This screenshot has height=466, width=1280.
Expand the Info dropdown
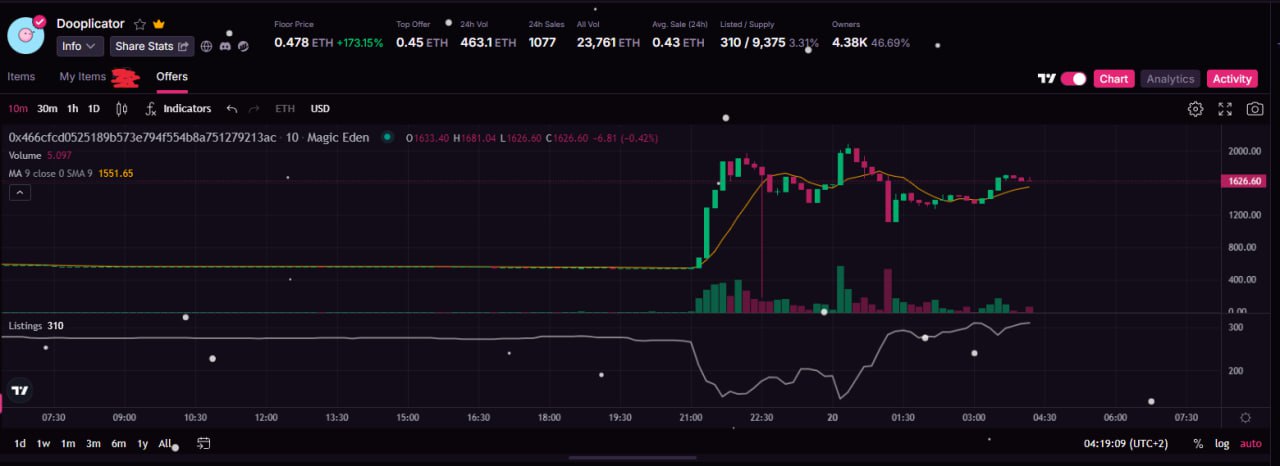(80, 46)
